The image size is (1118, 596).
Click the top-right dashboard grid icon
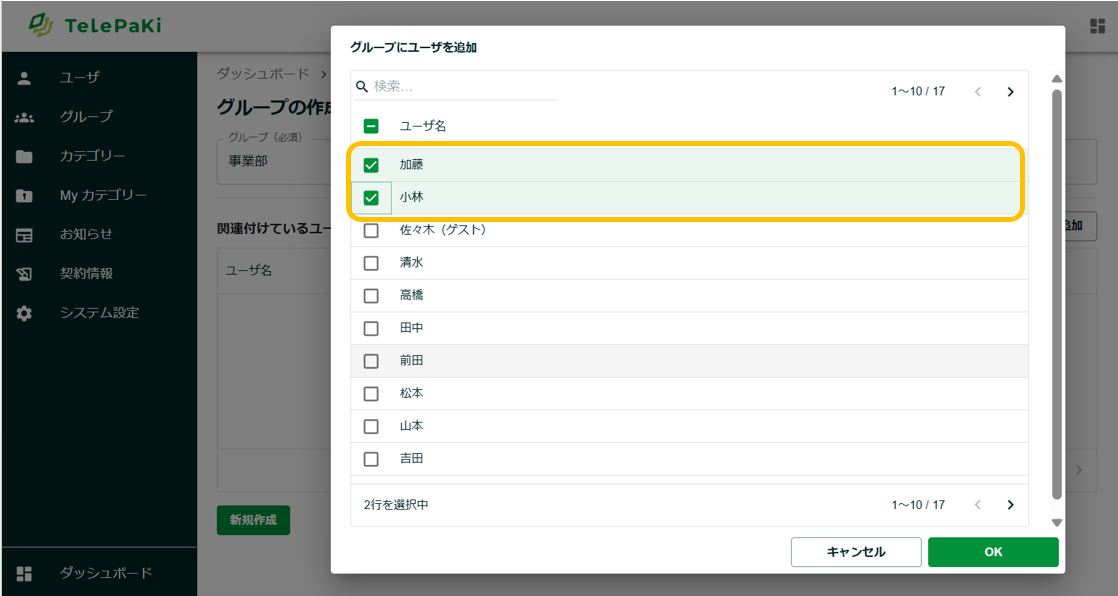click(x=1097, y=26)
